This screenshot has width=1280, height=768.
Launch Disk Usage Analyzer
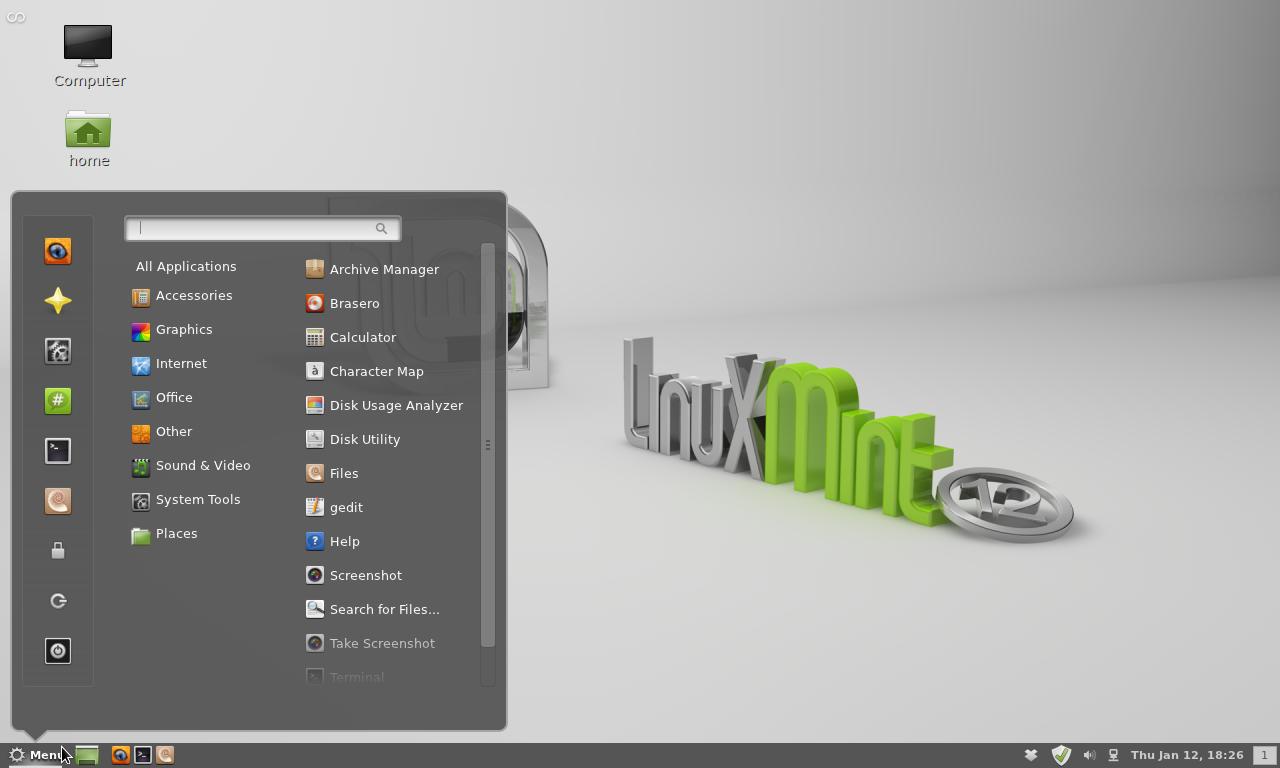tap(384, 406)
